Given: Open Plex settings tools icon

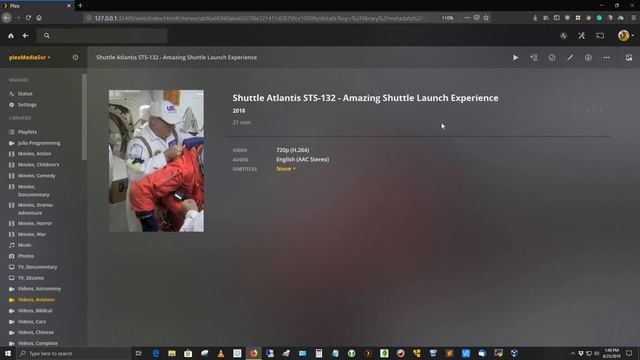Looking at the screenshot, I should tap(582, 36).
